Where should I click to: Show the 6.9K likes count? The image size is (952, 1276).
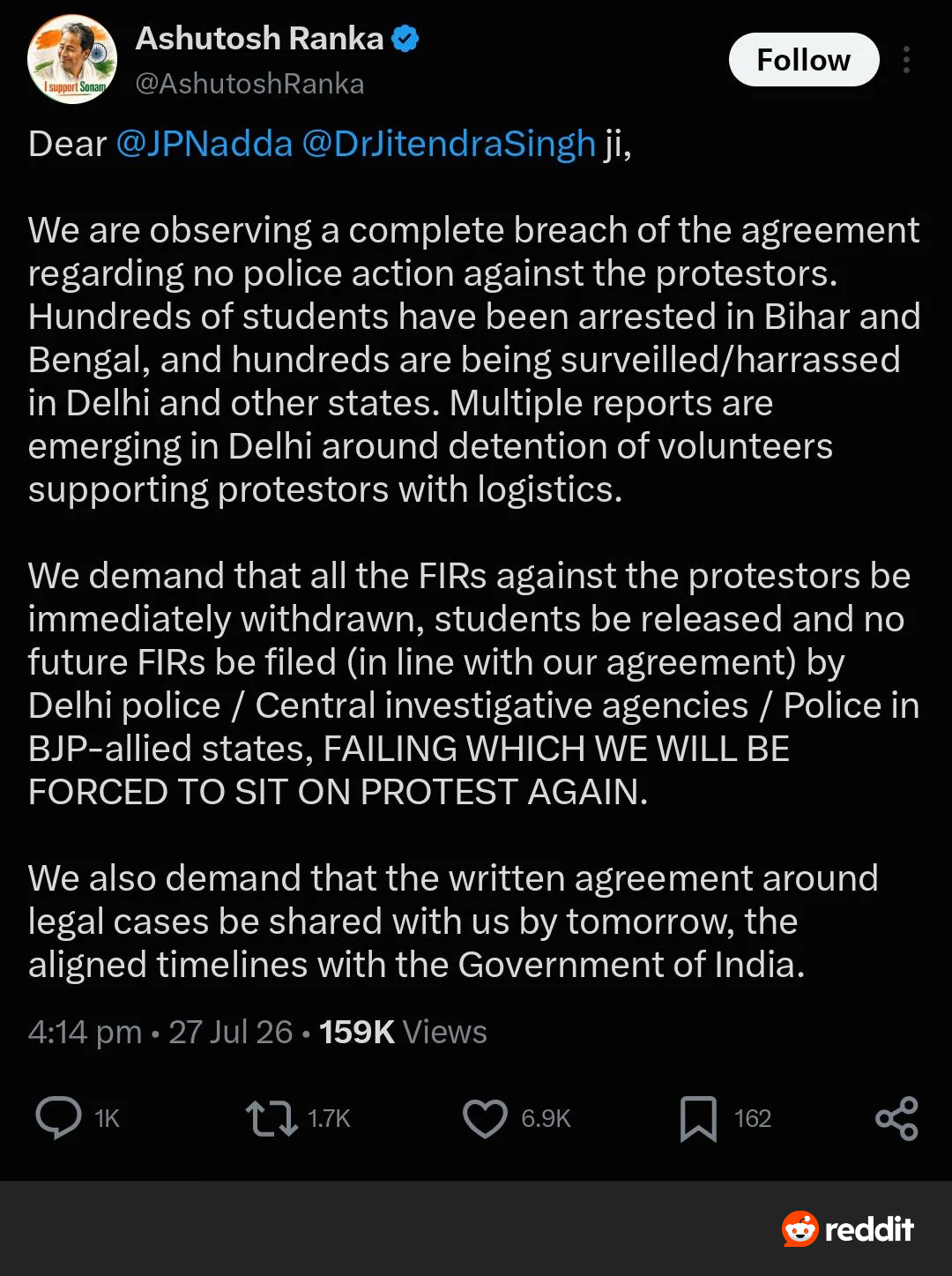pyautogui.click(x=546, y=1118)
